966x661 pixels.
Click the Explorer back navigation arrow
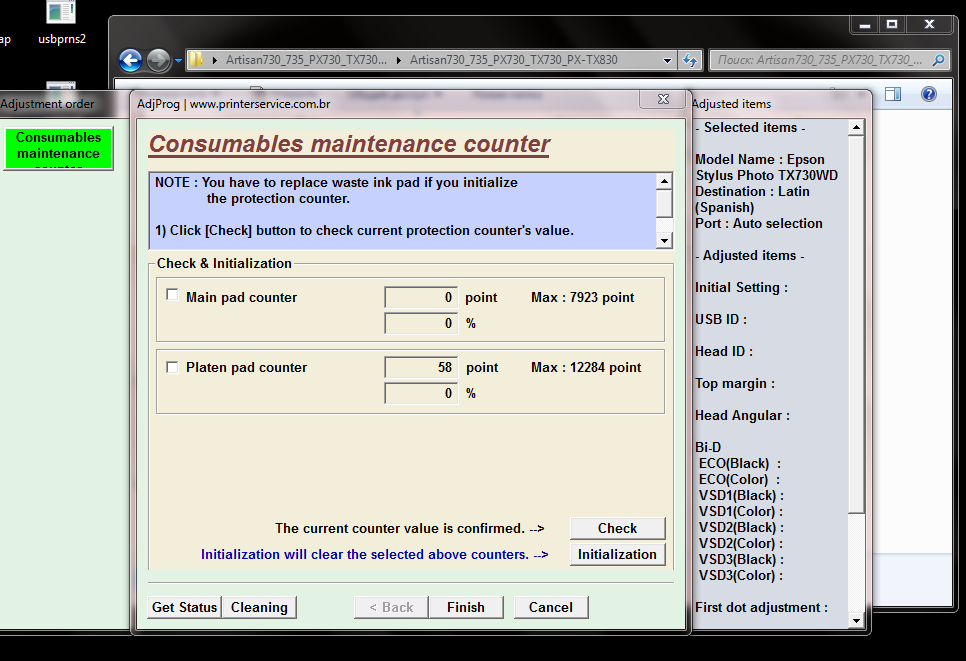click(x=130, y=60)
